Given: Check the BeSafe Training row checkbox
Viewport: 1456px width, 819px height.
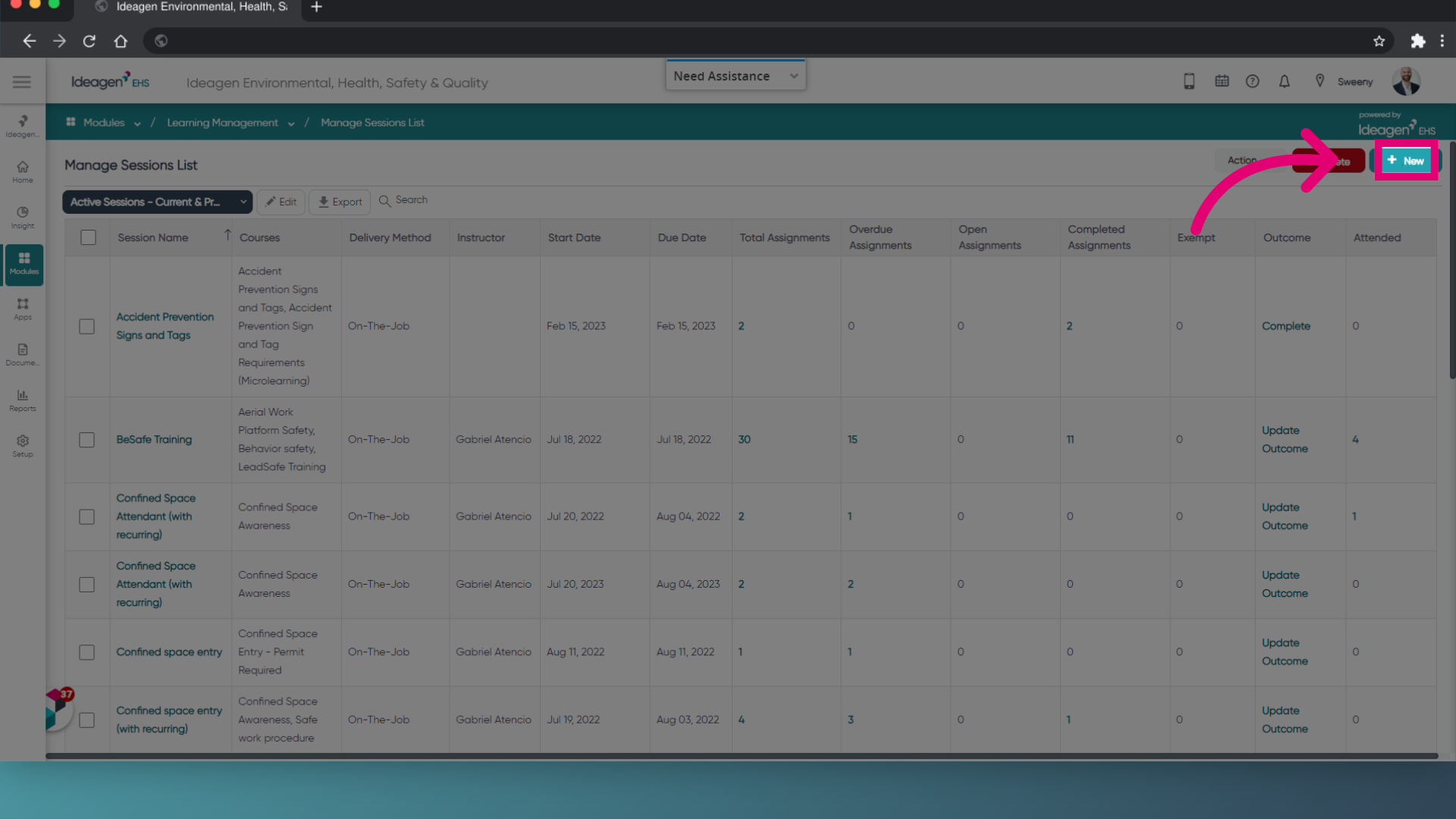Looking at the screenshot, I should tap(87, 440).
